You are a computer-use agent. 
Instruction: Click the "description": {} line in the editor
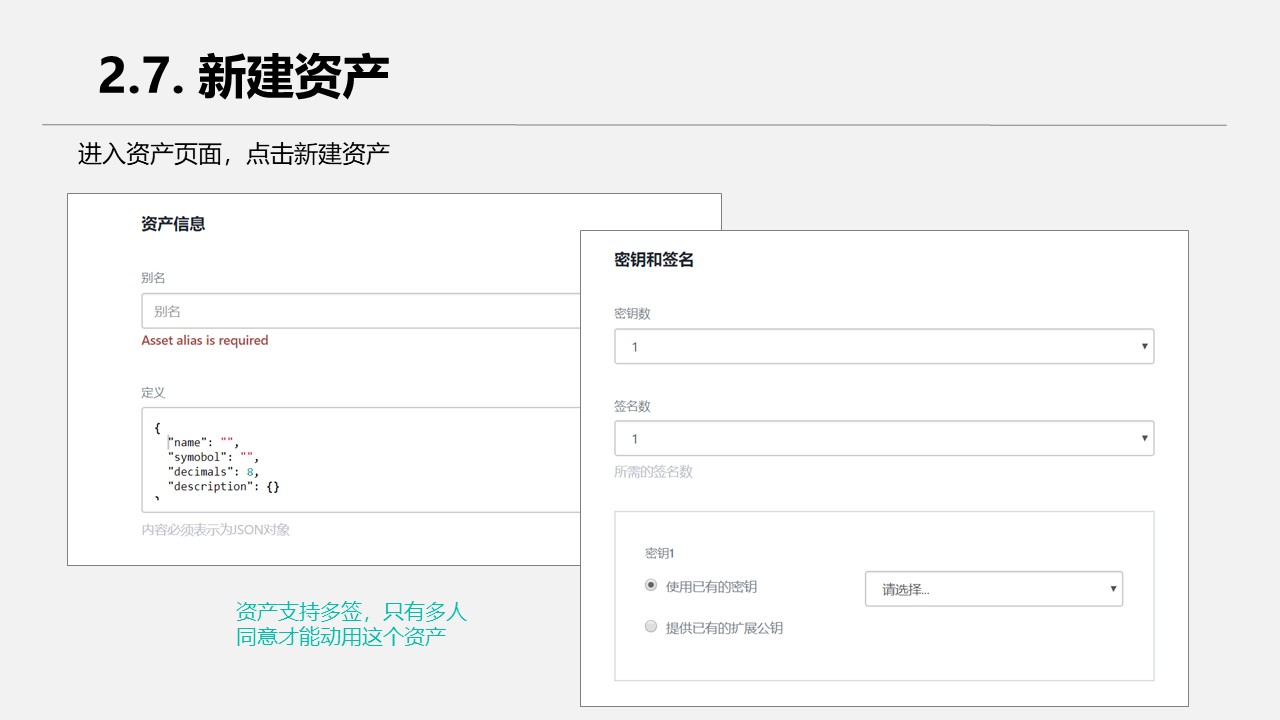tap(224, 487)
